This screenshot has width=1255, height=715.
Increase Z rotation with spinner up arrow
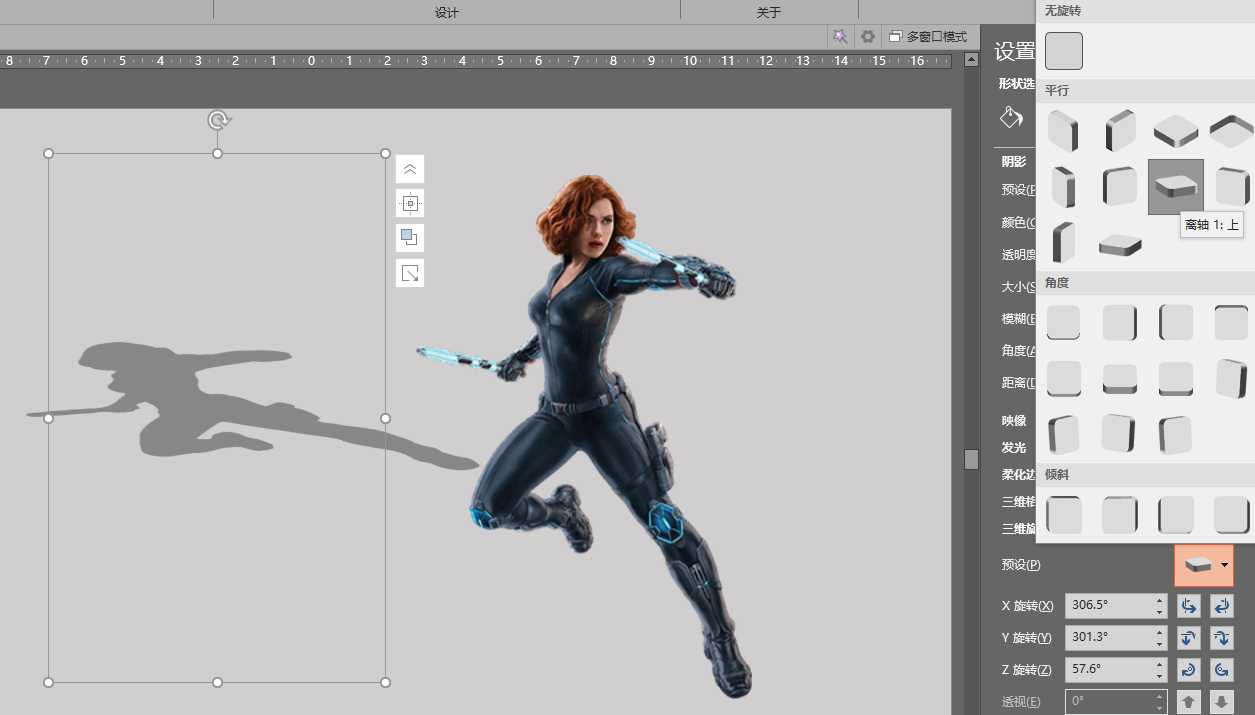coord(1159,664)
